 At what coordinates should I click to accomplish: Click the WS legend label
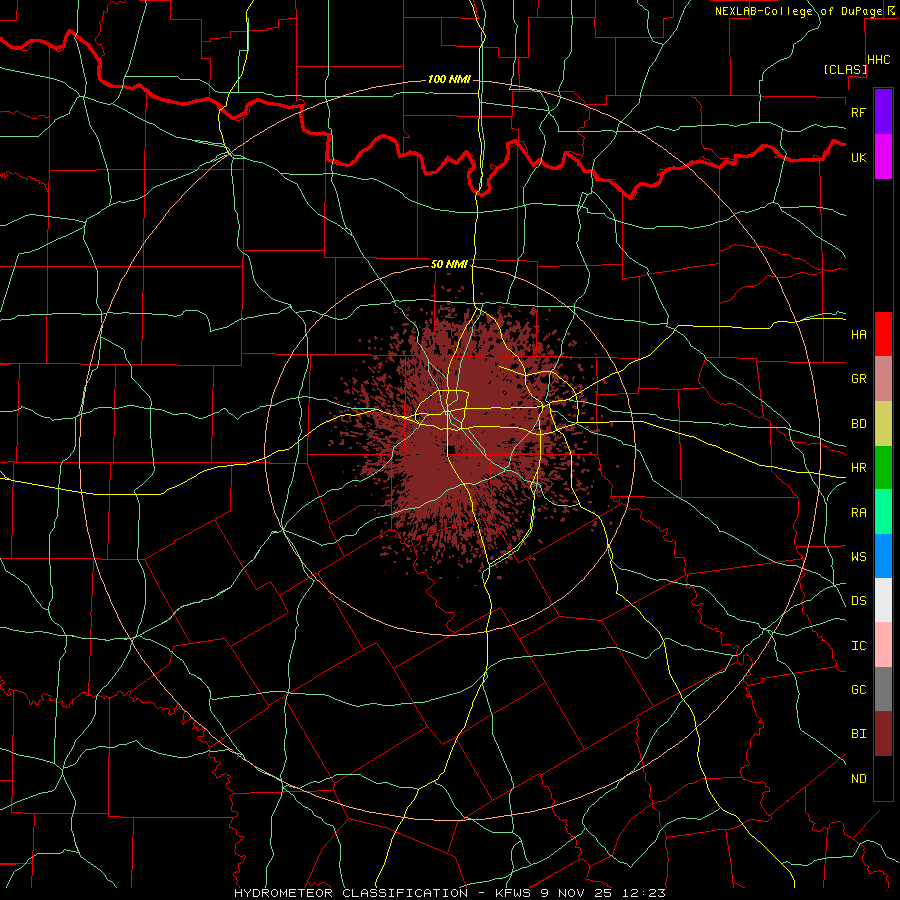click(x=859, y=556)
